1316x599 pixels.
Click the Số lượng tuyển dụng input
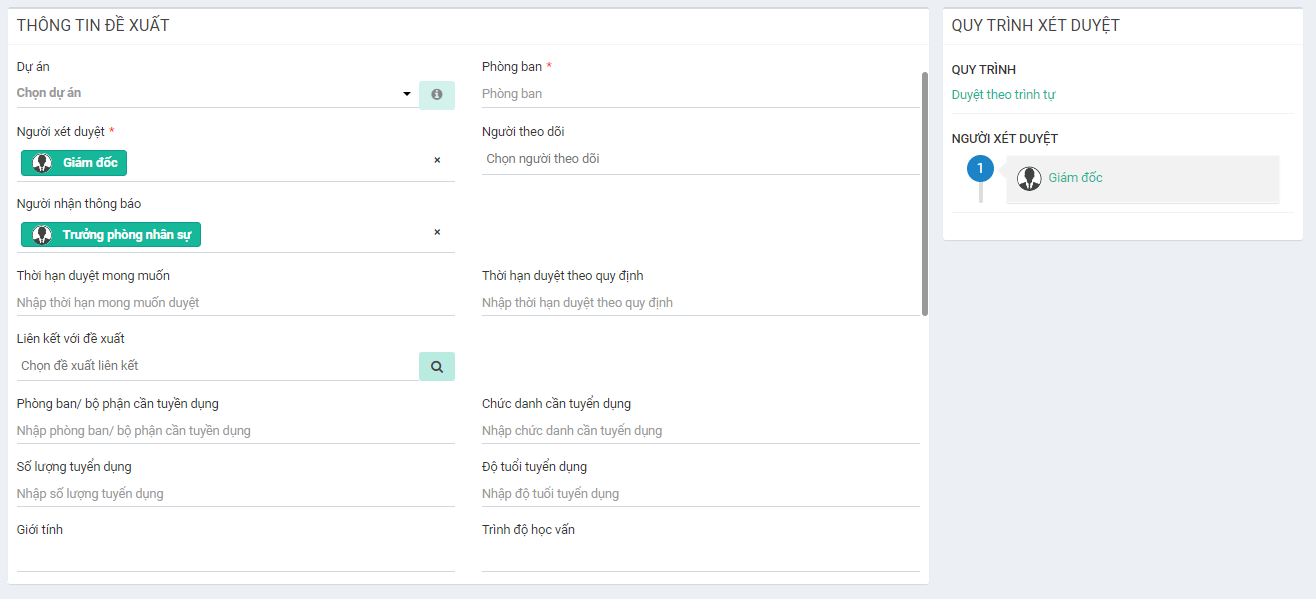click(236, 494)
